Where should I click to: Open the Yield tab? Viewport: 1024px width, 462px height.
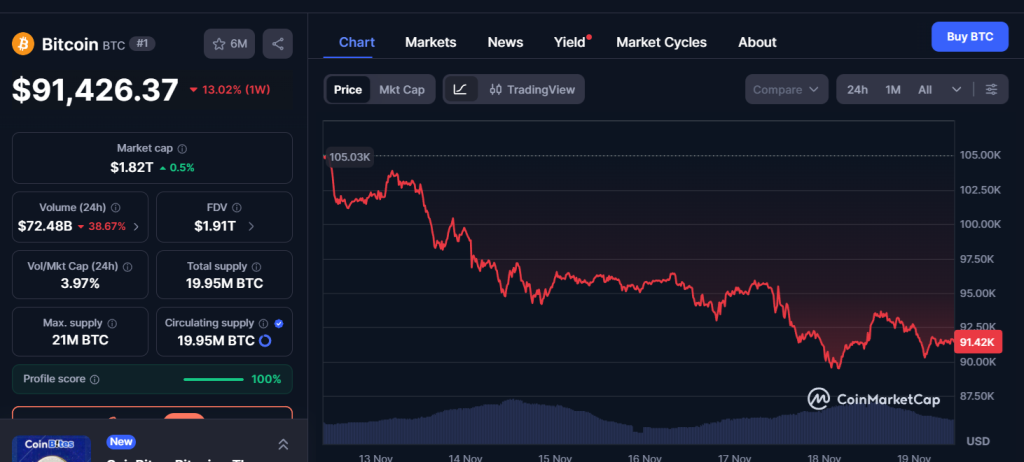click(x=569, y=42)
